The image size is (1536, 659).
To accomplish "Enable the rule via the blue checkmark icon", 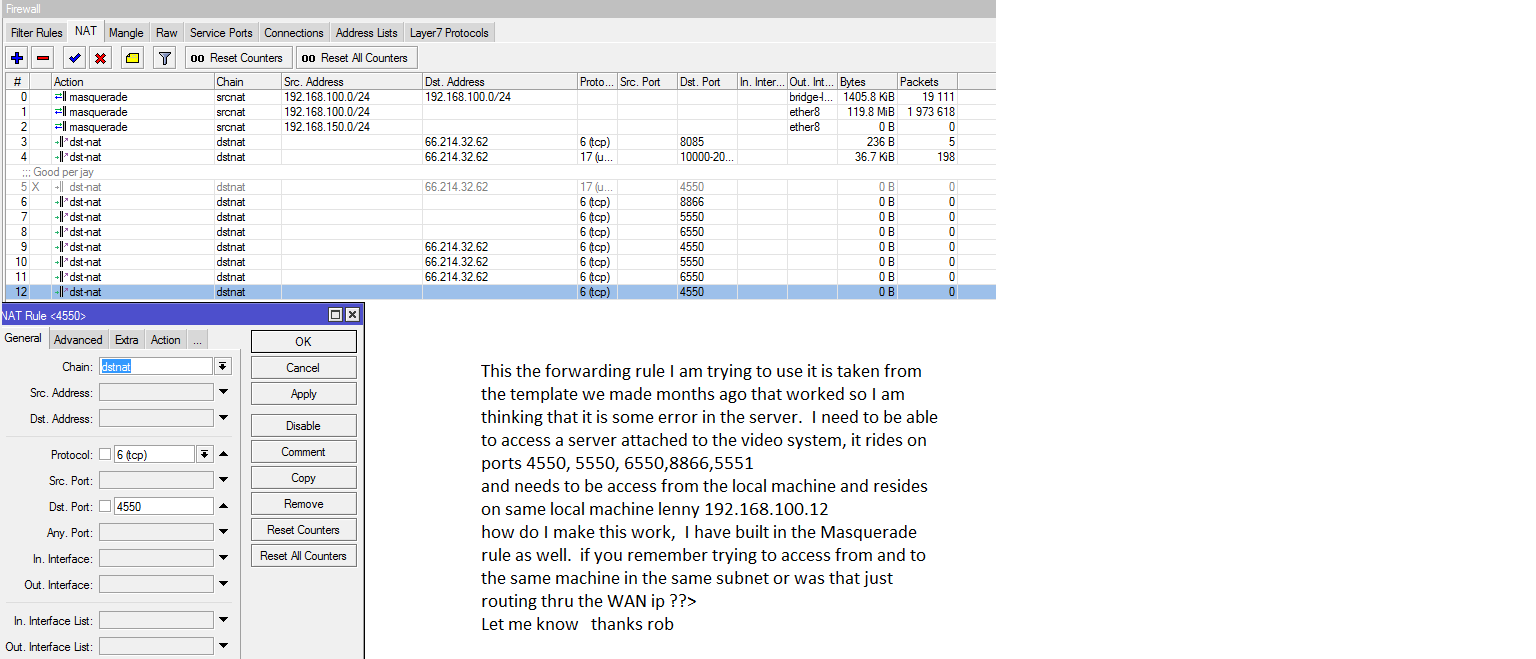I will point(73,57).
